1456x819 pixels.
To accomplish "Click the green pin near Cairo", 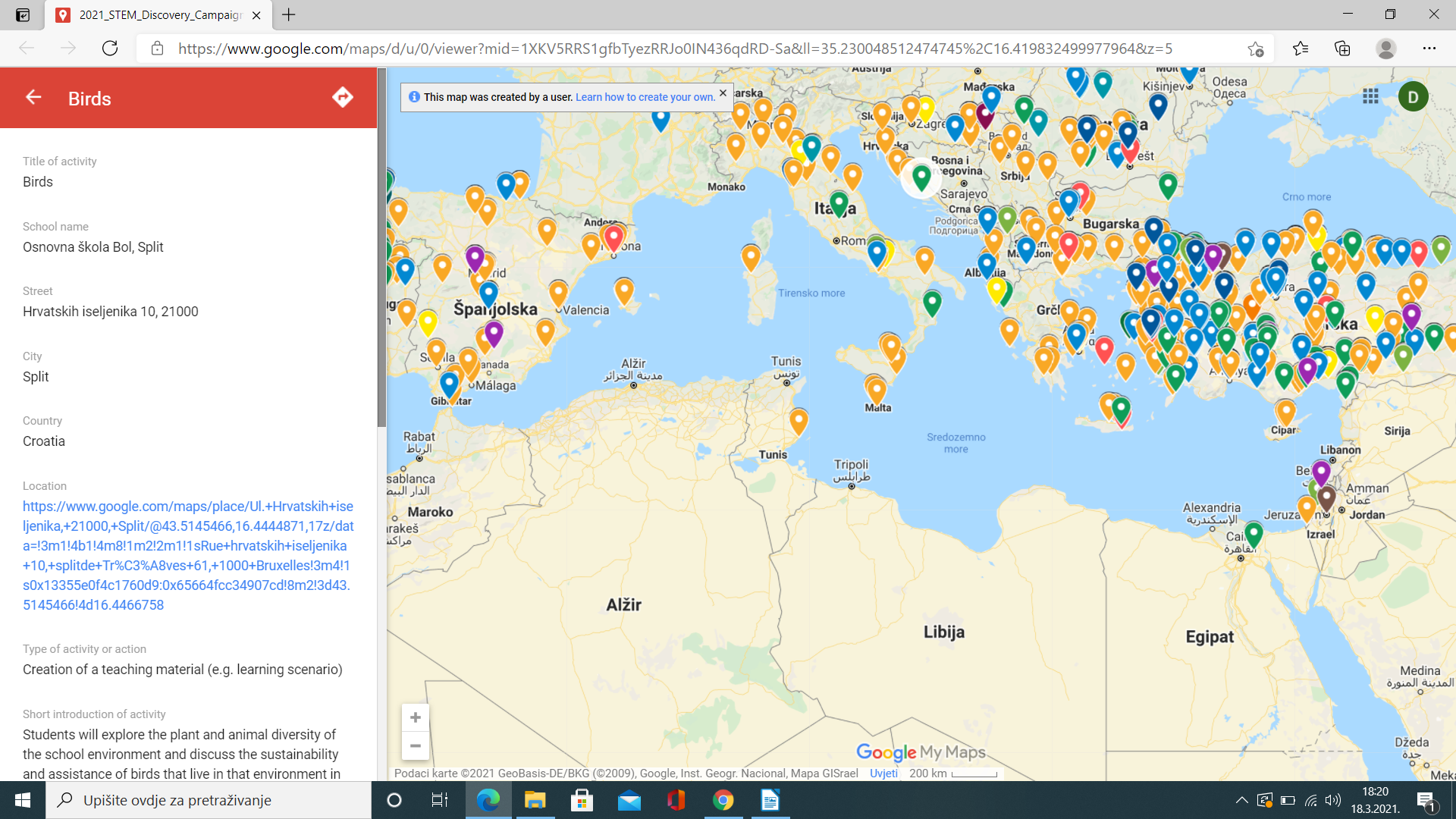I will point(1254,535).
